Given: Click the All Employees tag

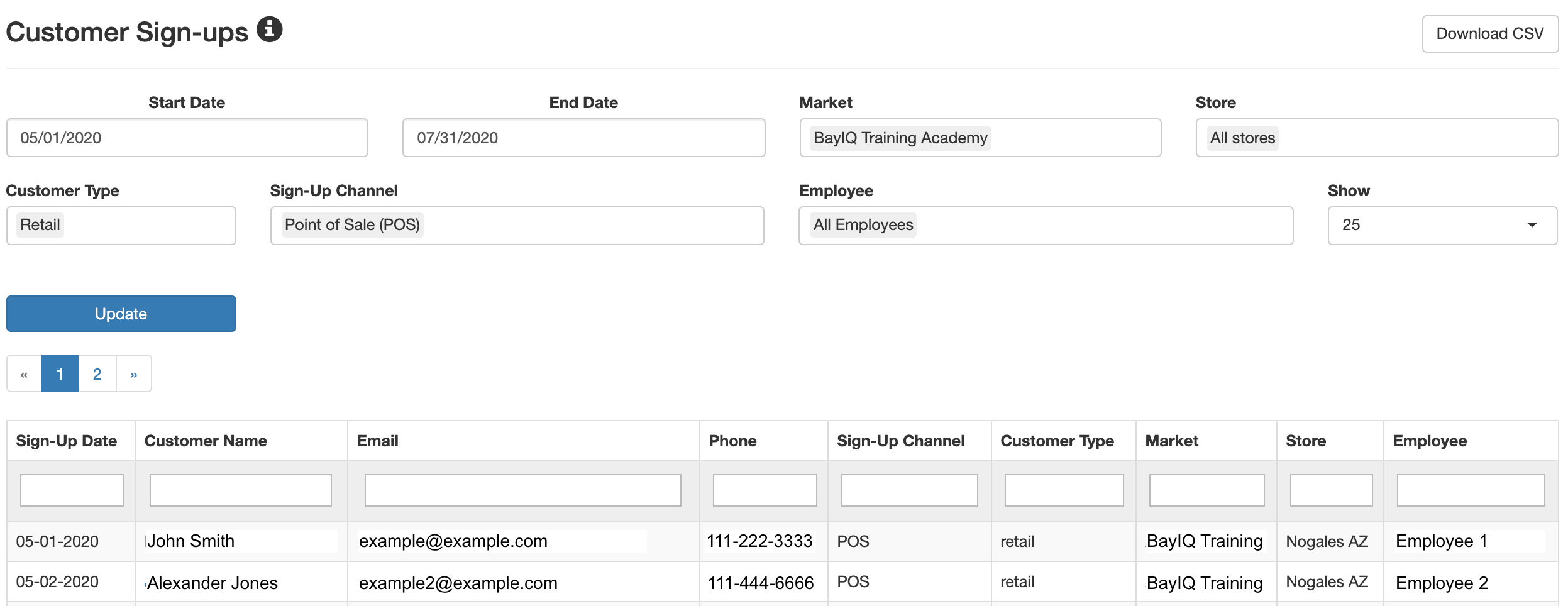Looking at the screenshot, I should [863, 224].
